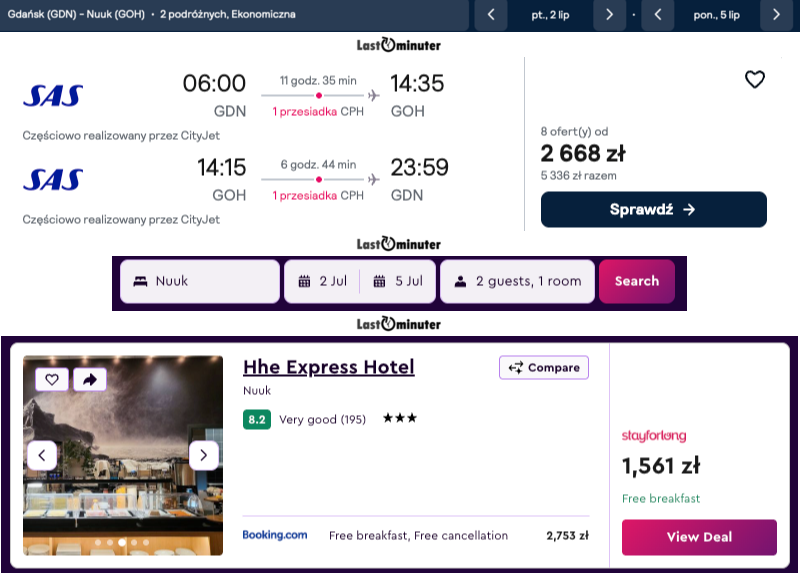Viewport: 800px width, 573px height.
Task: Search hotels with the Search button
Action: [637, 281]
